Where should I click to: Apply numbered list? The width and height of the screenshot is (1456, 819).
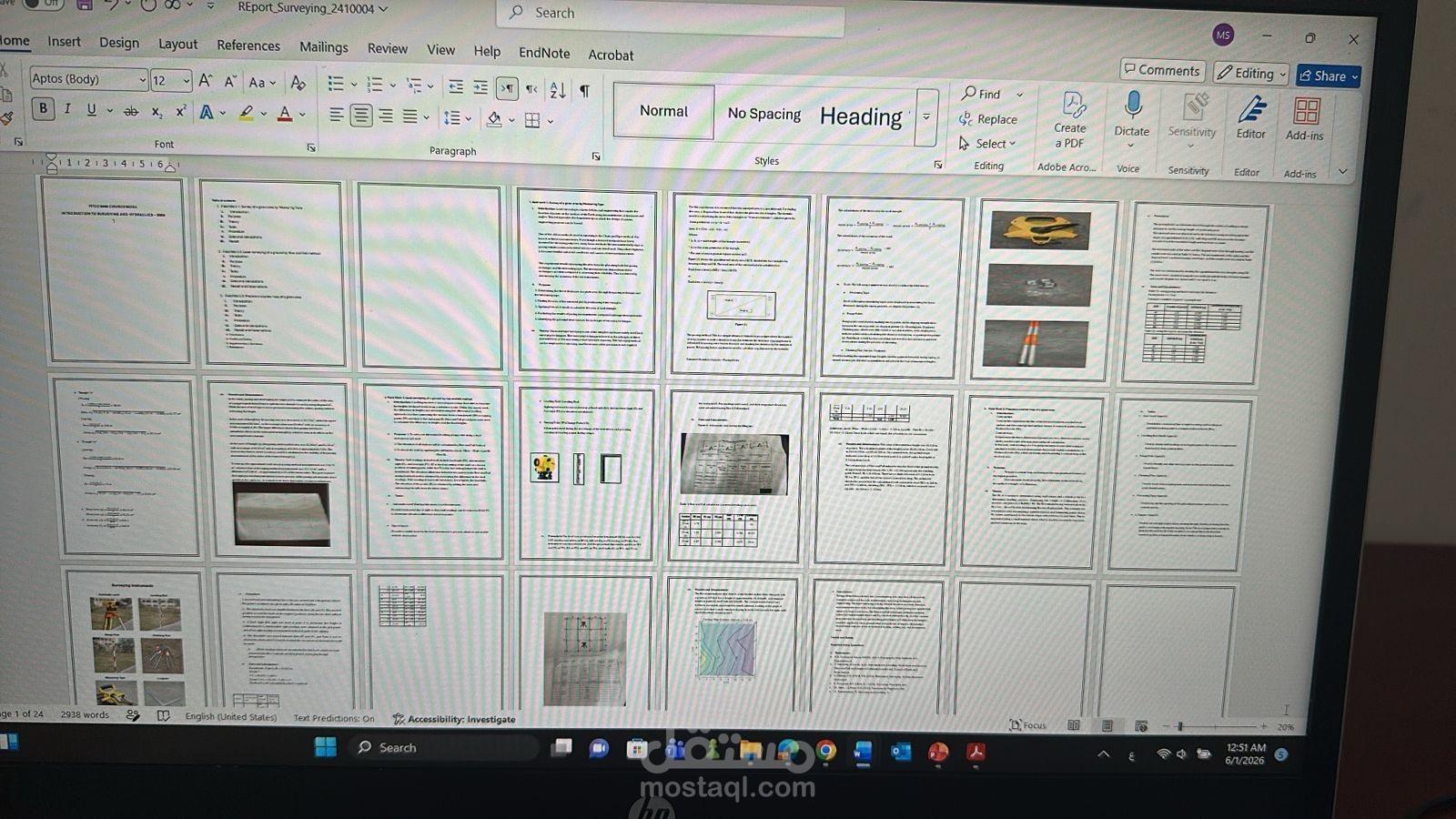coord(374,85)
